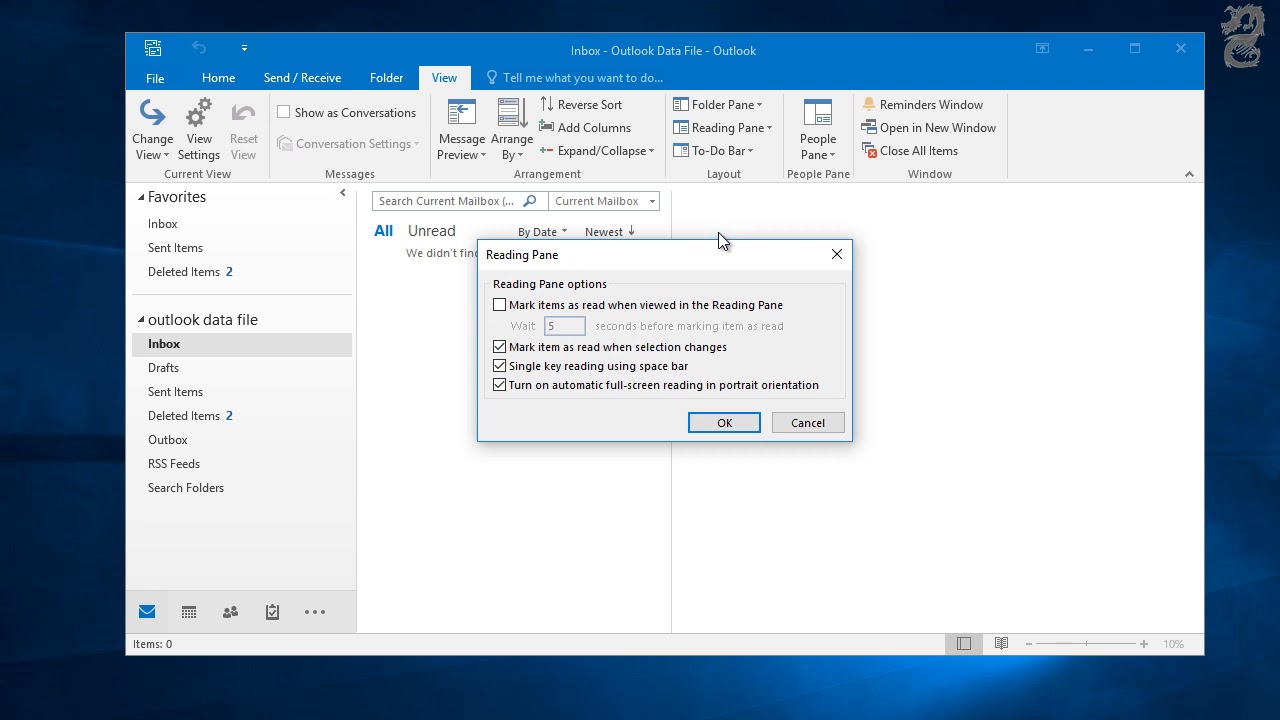Screen dimensions: 1280x720
Task: Click the zoom out minus button
Action: 1028,644
